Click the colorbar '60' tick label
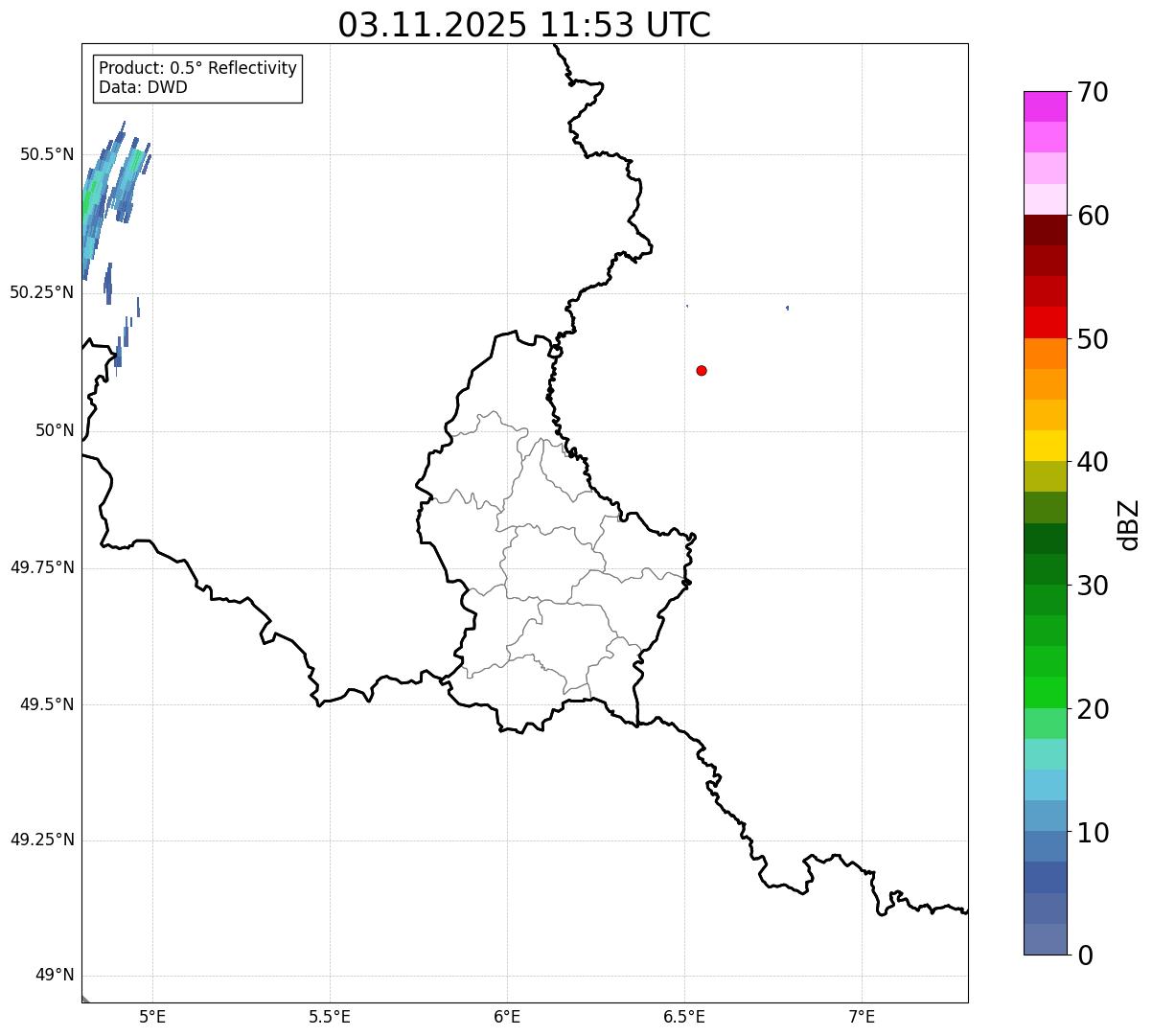1152x1036 pixels. pos(1093,216)
